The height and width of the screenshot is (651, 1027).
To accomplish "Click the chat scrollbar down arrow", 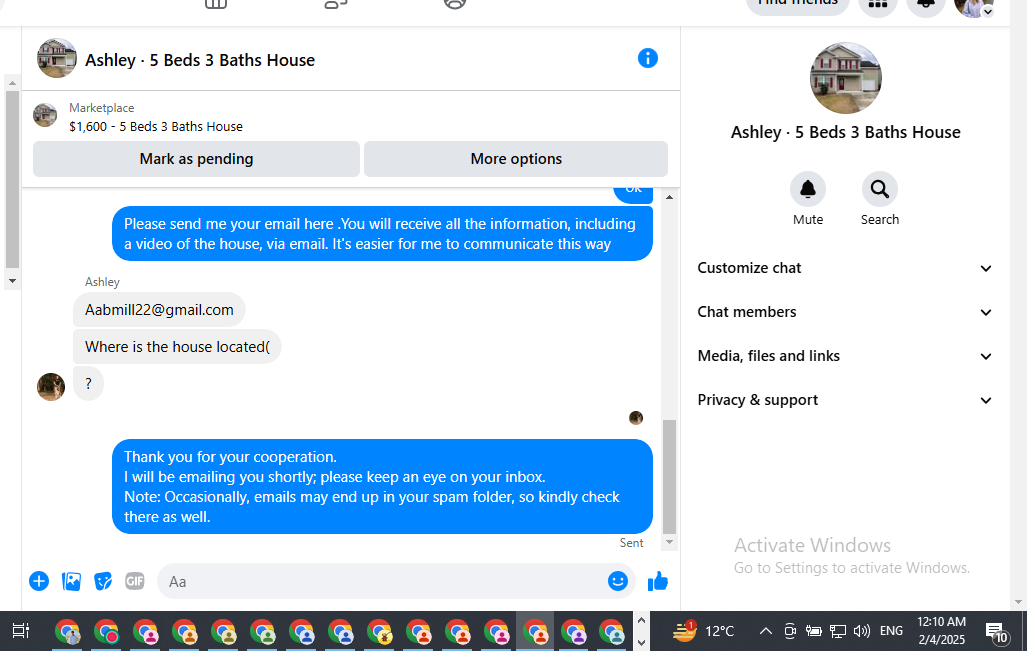I will pyautogui.click(x=669, y=542).
